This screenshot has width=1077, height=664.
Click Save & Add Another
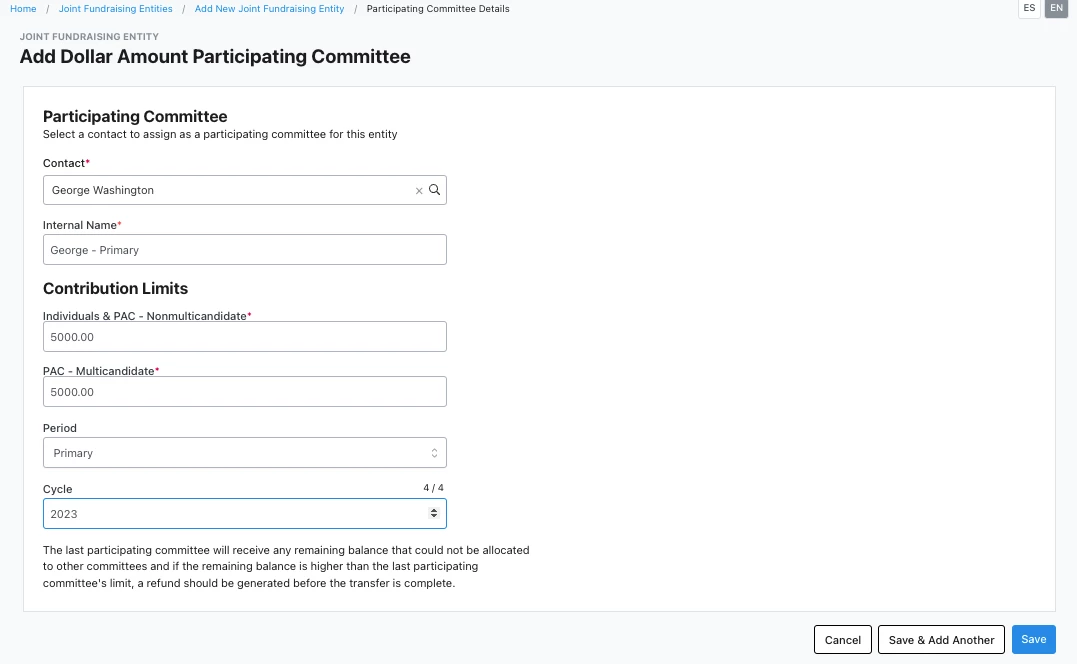point(940,639)
